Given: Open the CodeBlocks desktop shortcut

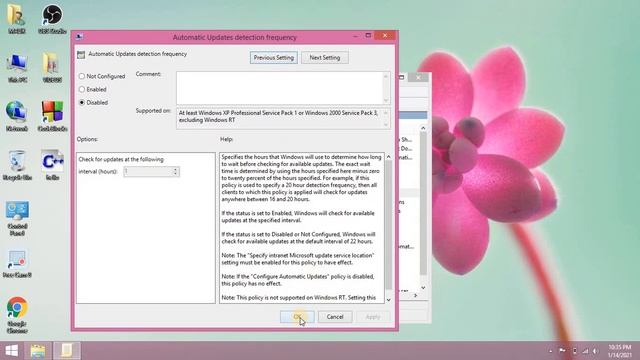Looking at the screenshot, I should click(x=52, y=116).
